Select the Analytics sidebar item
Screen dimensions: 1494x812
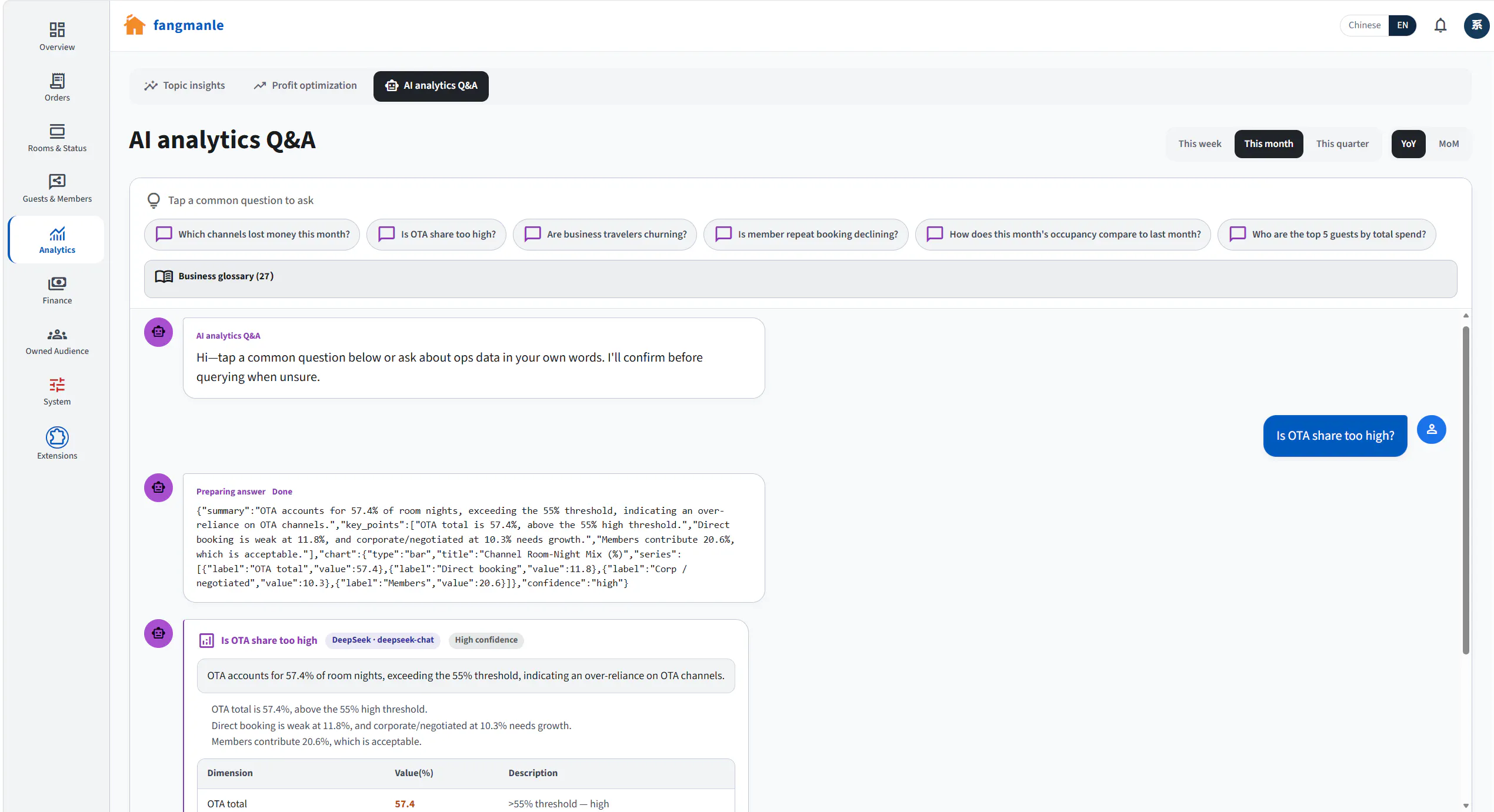[57, 239]
